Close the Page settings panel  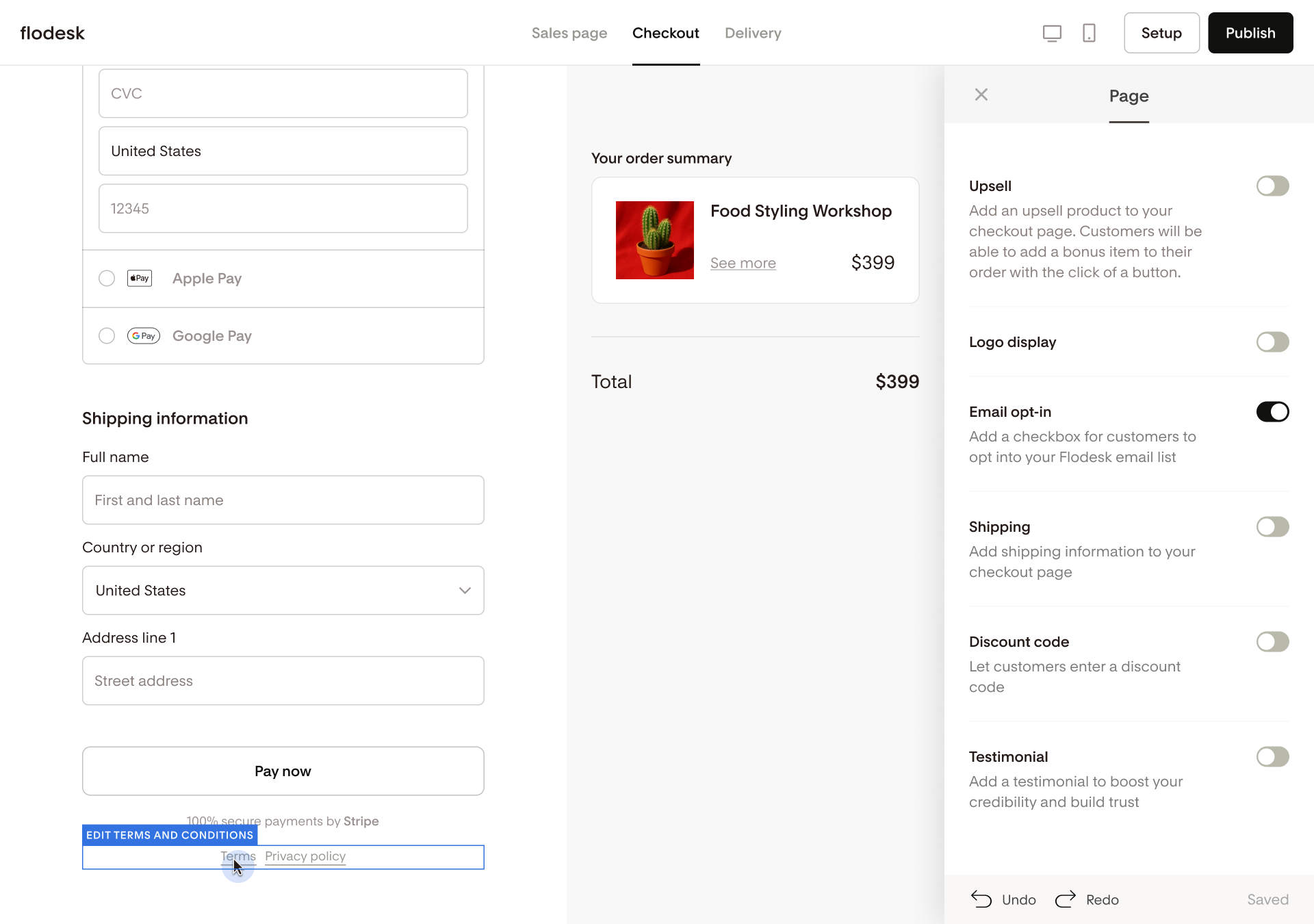tap(981, 94)
